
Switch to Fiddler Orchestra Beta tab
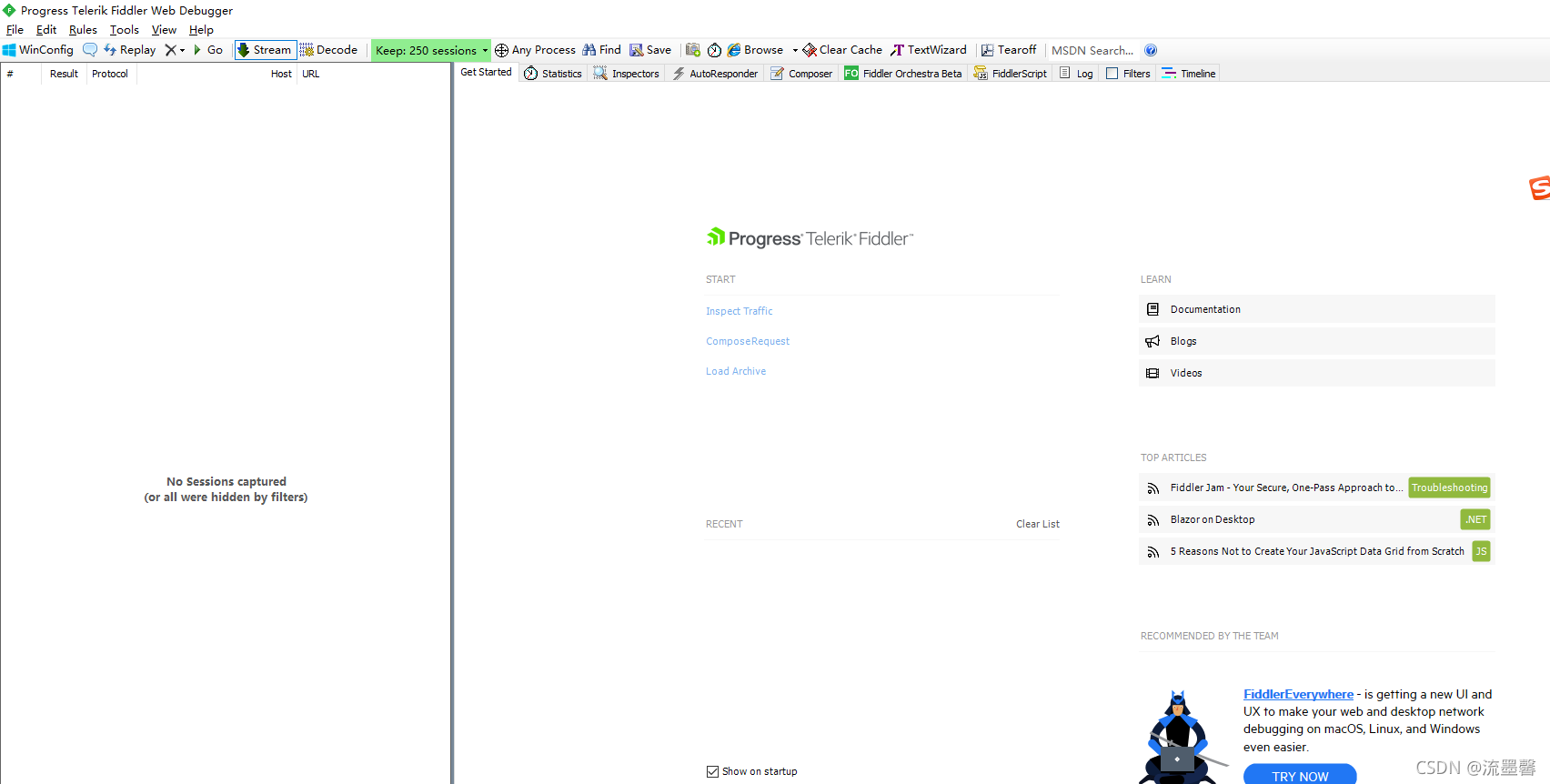pos(902,74)
